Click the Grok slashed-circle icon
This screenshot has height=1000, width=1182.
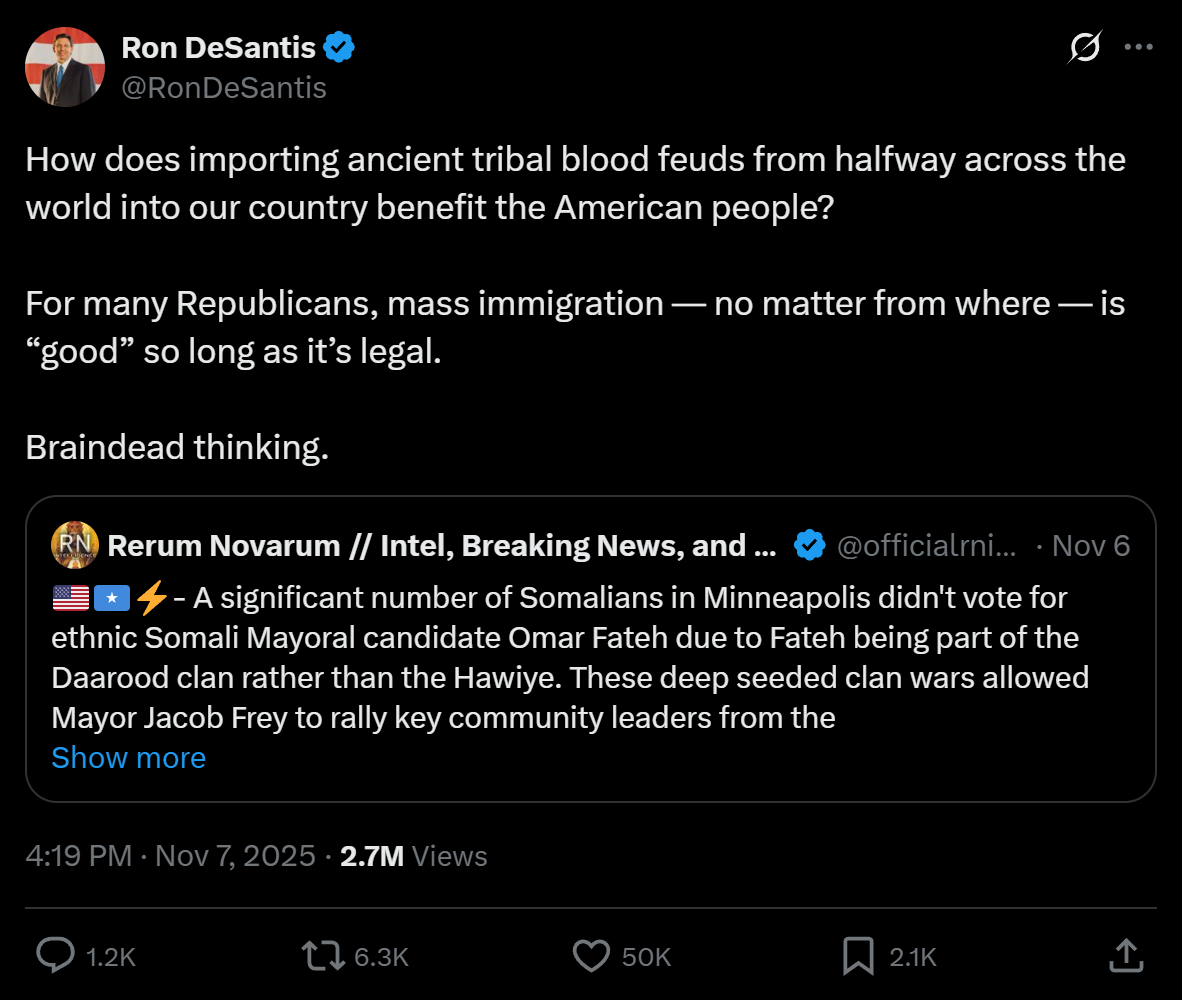pyautogui.click(x=1085, y=47)
